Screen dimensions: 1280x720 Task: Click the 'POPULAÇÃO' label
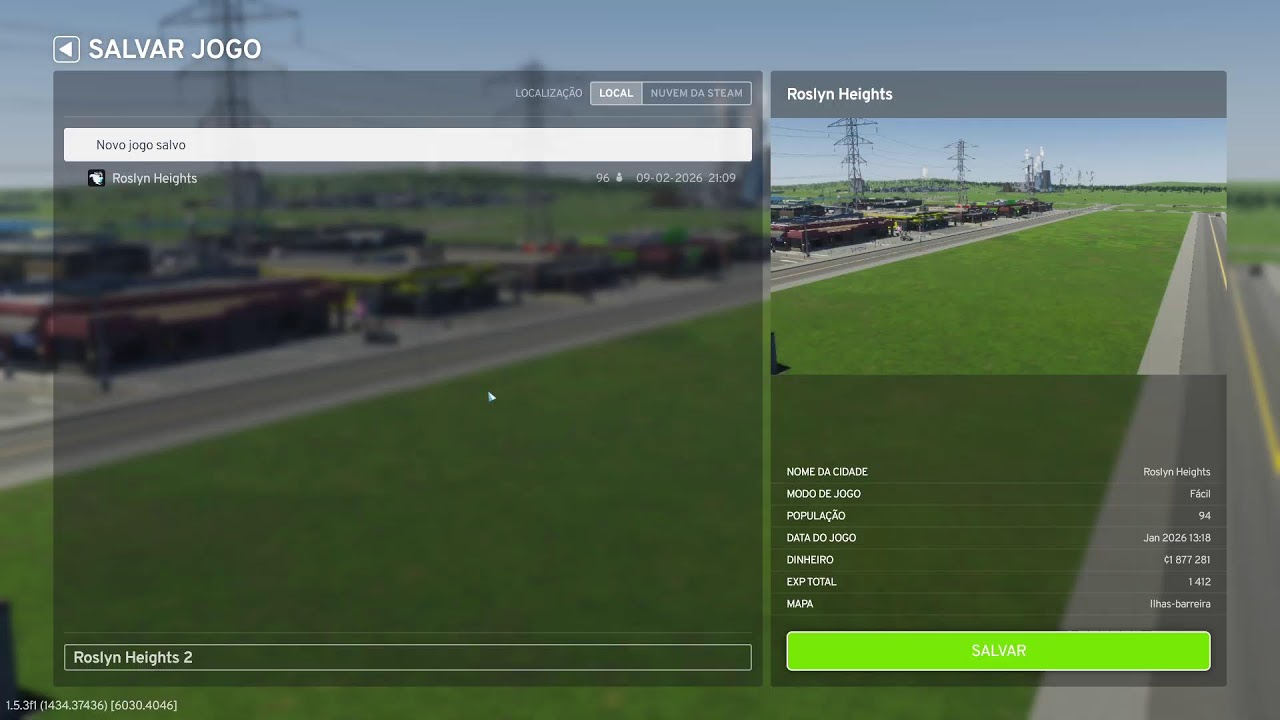coord(816,516)
